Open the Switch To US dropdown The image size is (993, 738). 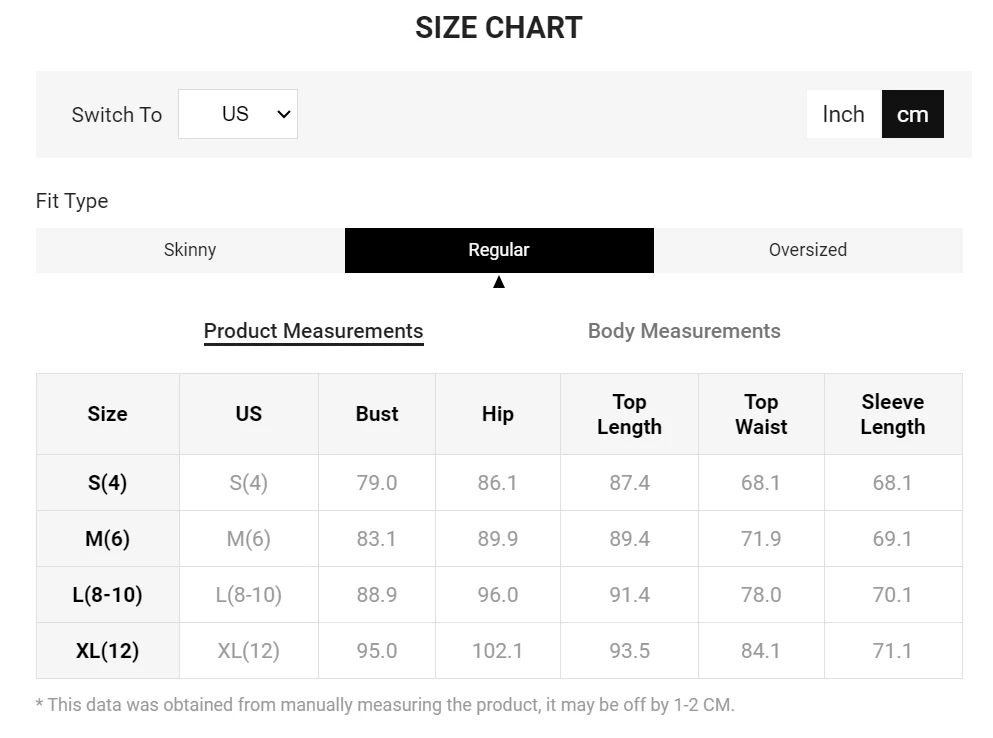pos(238,114)
